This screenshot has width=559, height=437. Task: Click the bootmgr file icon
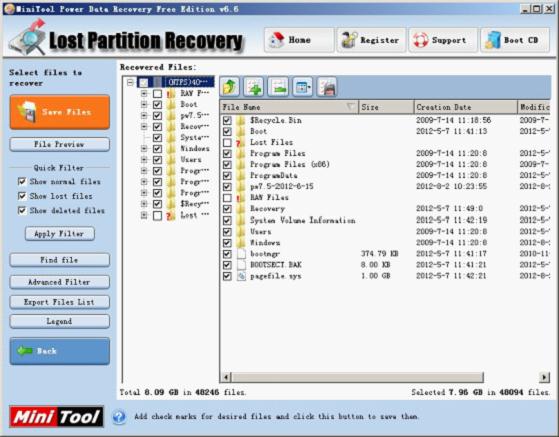click(x=241, y=254)
